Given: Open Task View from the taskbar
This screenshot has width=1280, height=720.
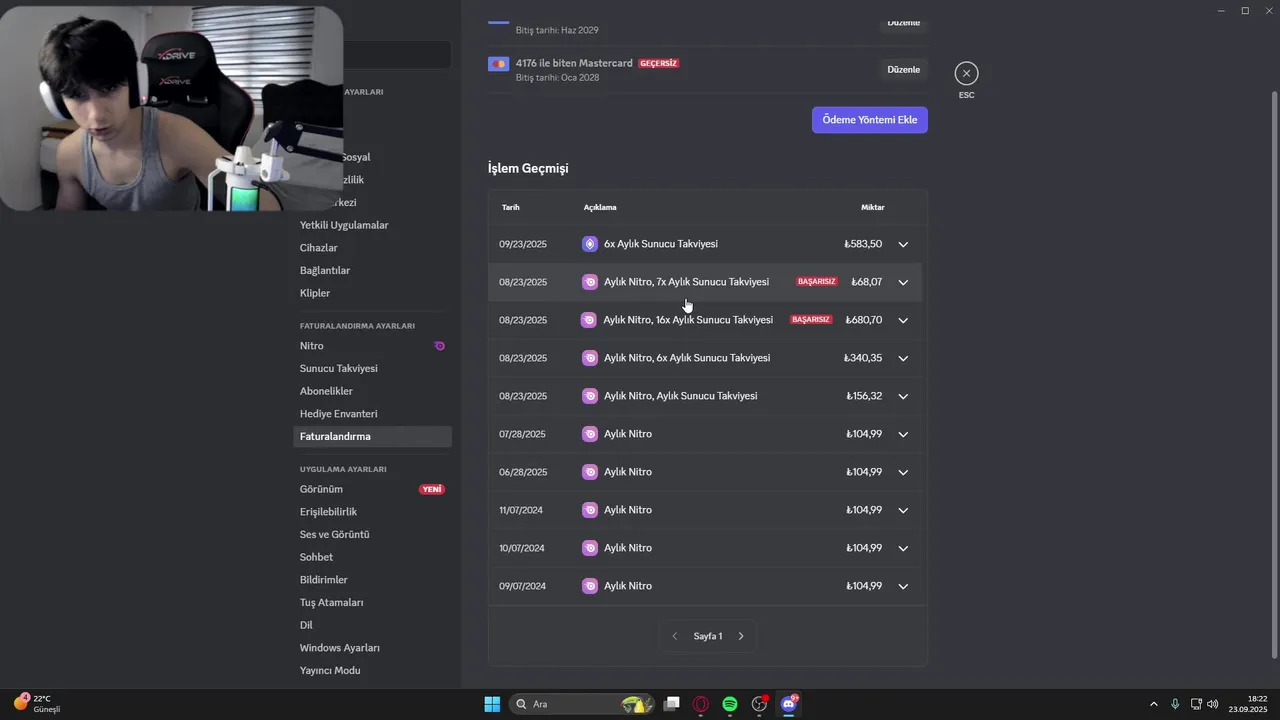Looking at the screenshot, I should [672, 704].
